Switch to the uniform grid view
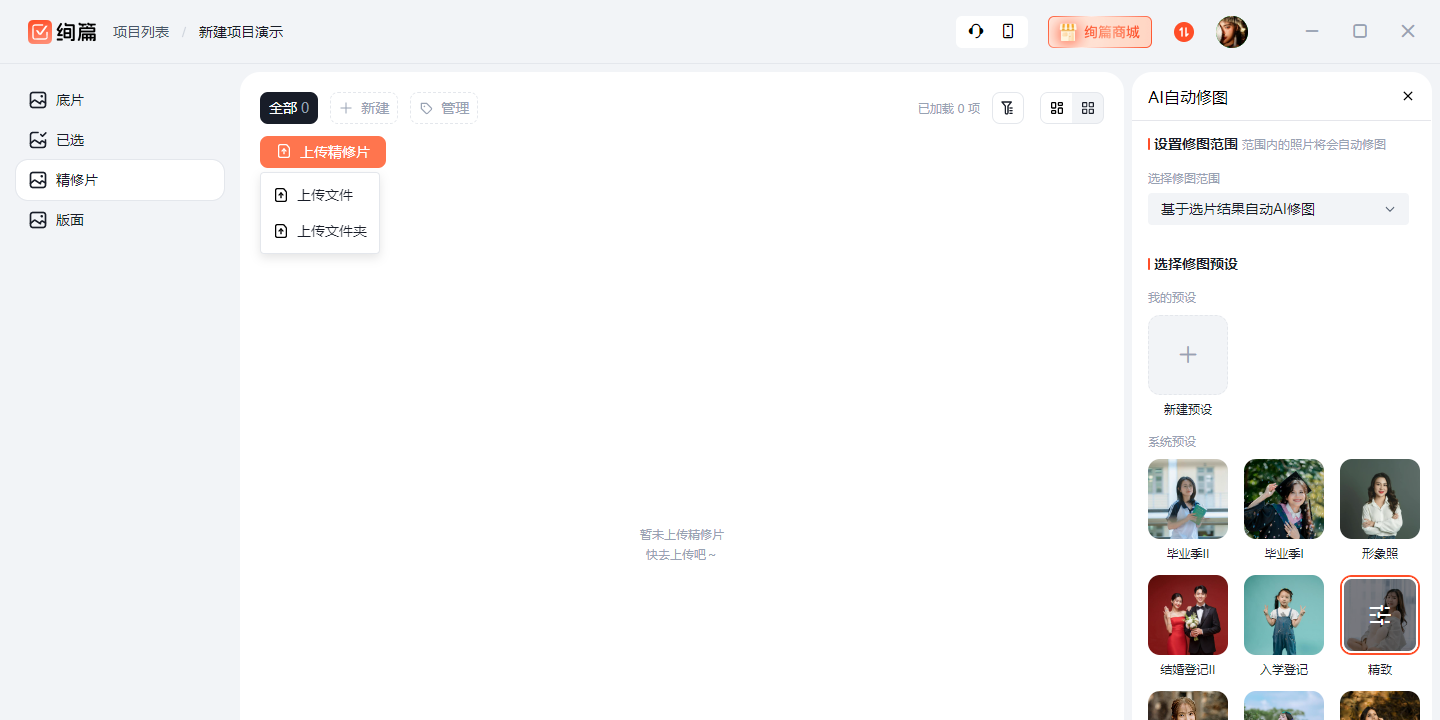 (x=1088, y=108)
